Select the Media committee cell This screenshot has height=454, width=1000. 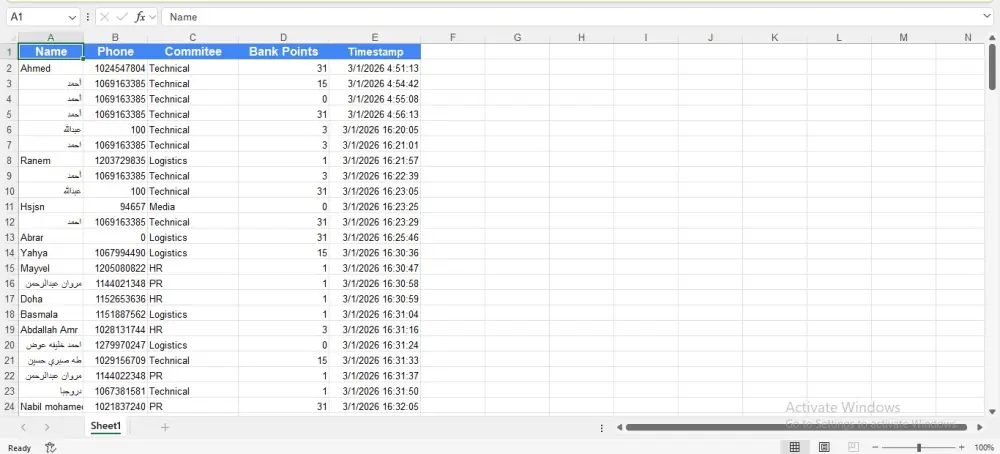(193, 207)
